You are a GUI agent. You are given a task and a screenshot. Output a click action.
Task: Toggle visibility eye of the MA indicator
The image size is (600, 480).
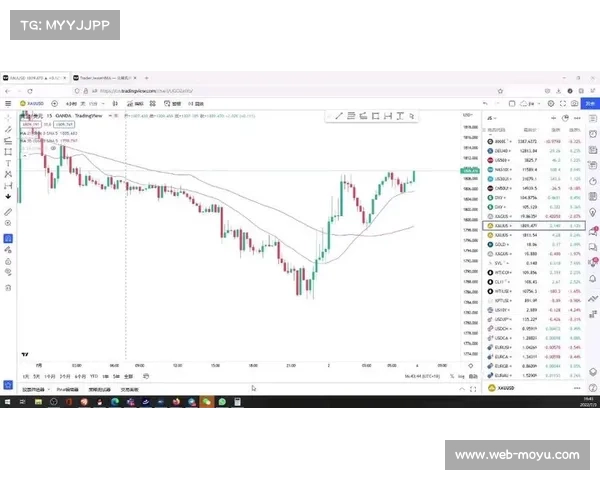(x=53, y=147)
